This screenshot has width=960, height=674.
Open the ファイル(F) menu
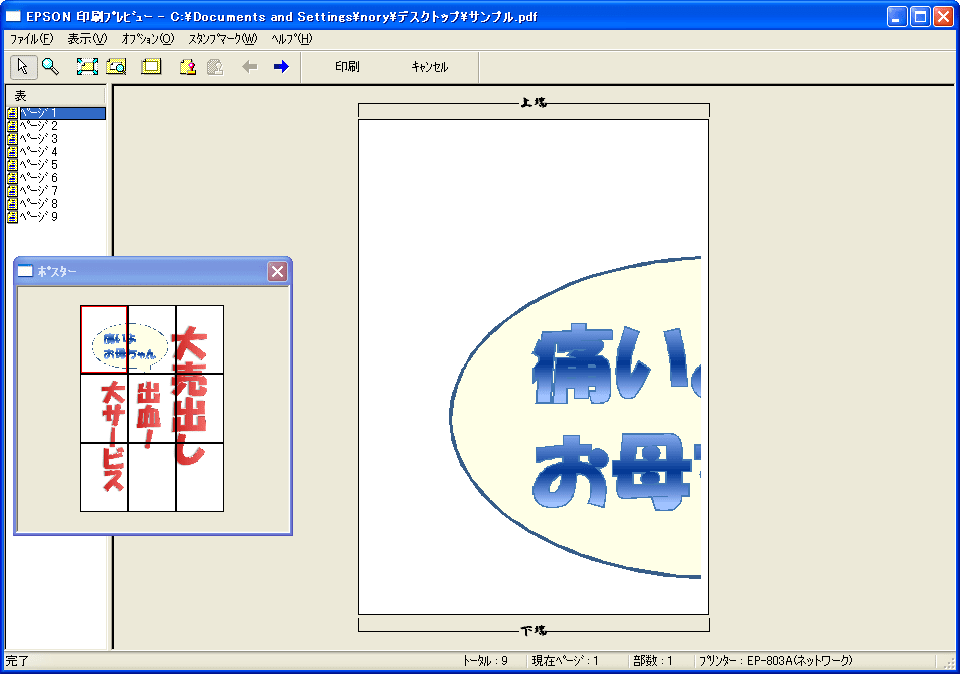tap(31, 39)
